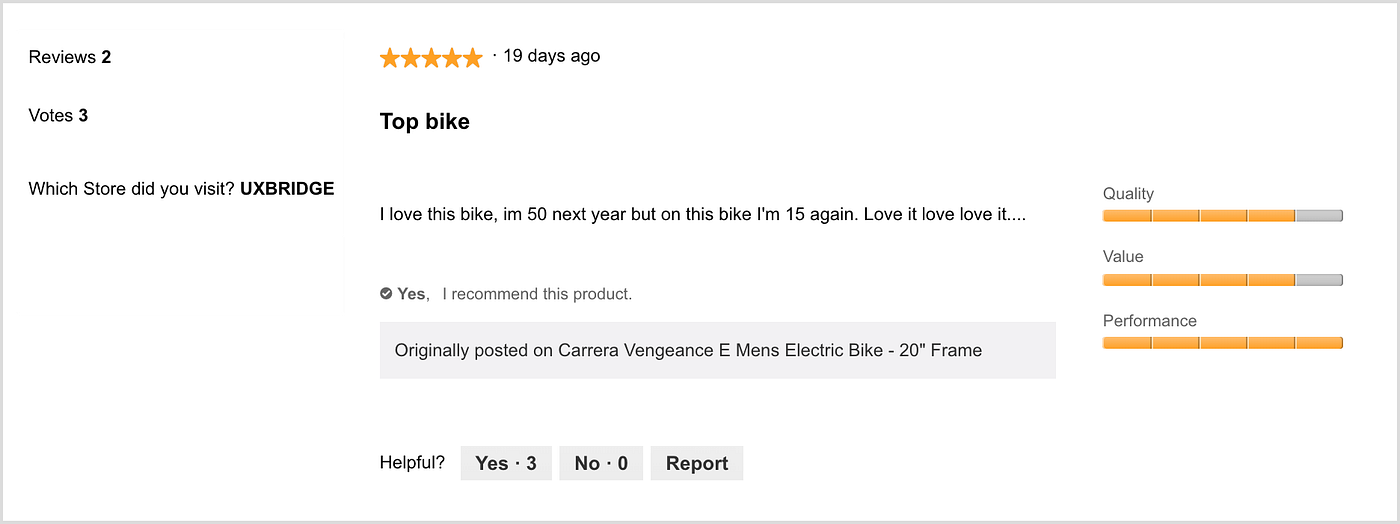
Task: Click the "I recommend this product" text
Action: click(x=537, y=294)
